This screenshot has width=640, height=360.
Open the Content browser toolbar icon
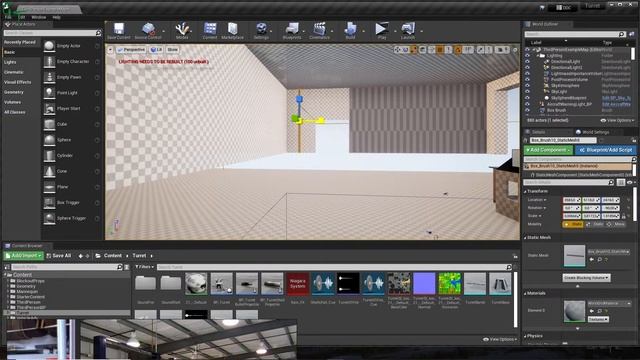(210, 31)
